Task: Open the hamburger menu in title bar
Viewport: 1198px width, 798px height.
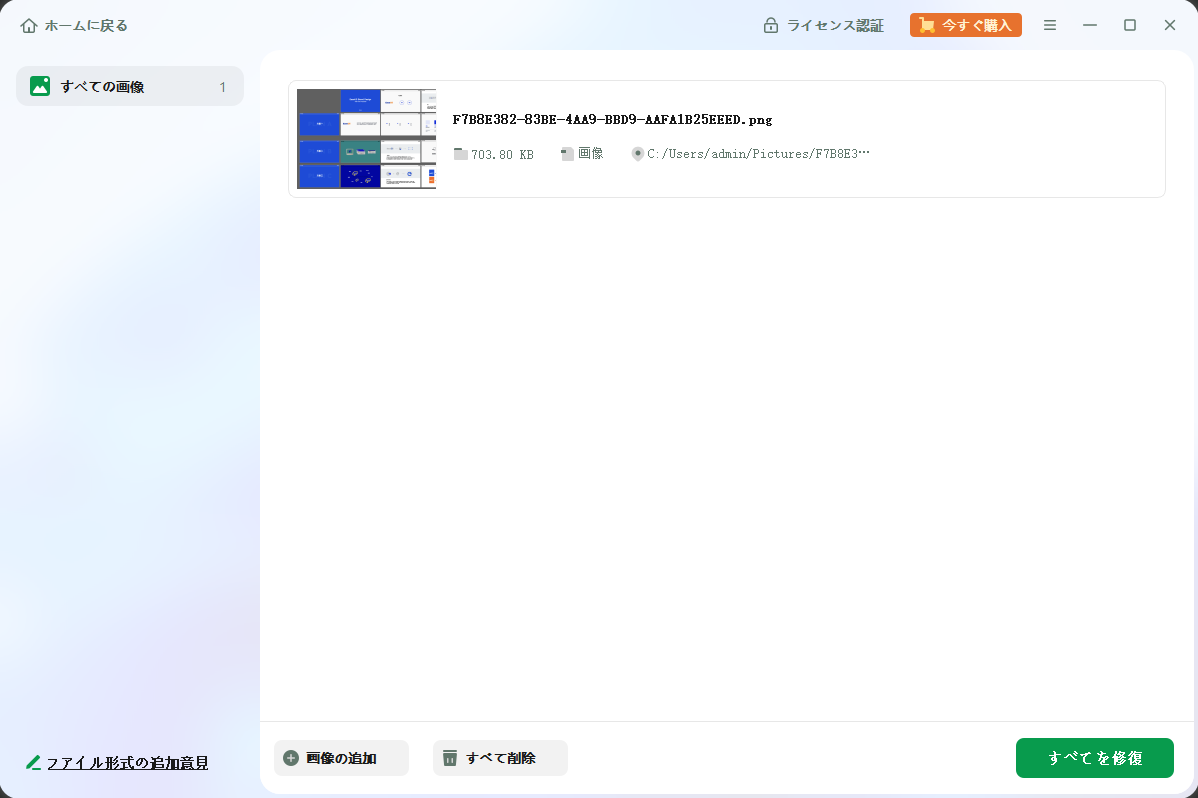Action: 1050,25
